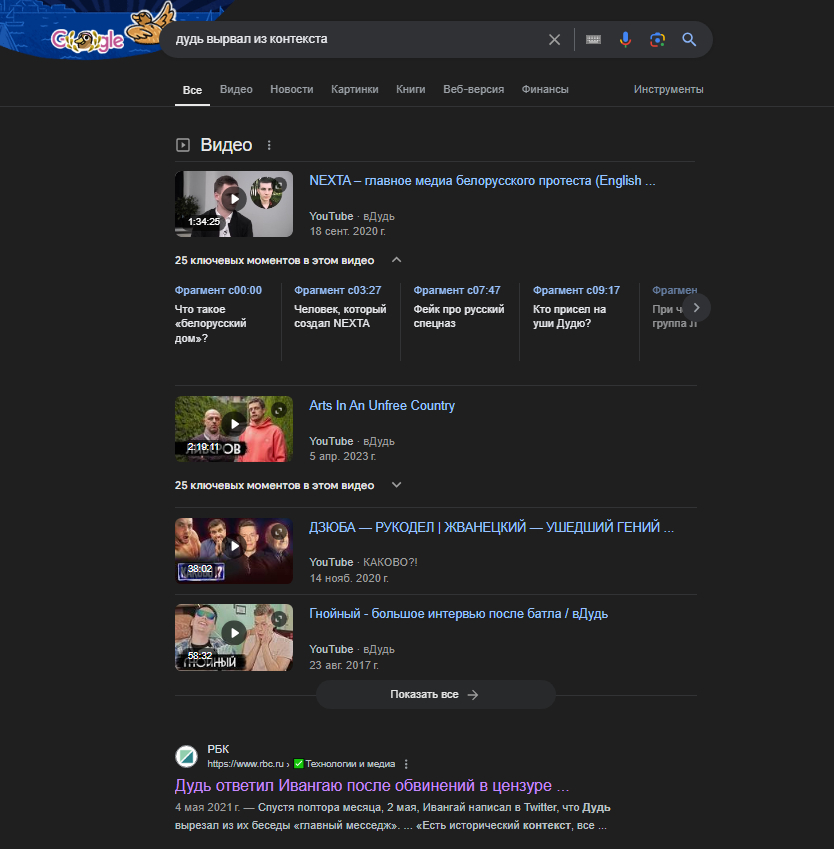Open Google Lens image search icon
The image size is (834, 849).
pyautogui.click(x=657, y=40)
